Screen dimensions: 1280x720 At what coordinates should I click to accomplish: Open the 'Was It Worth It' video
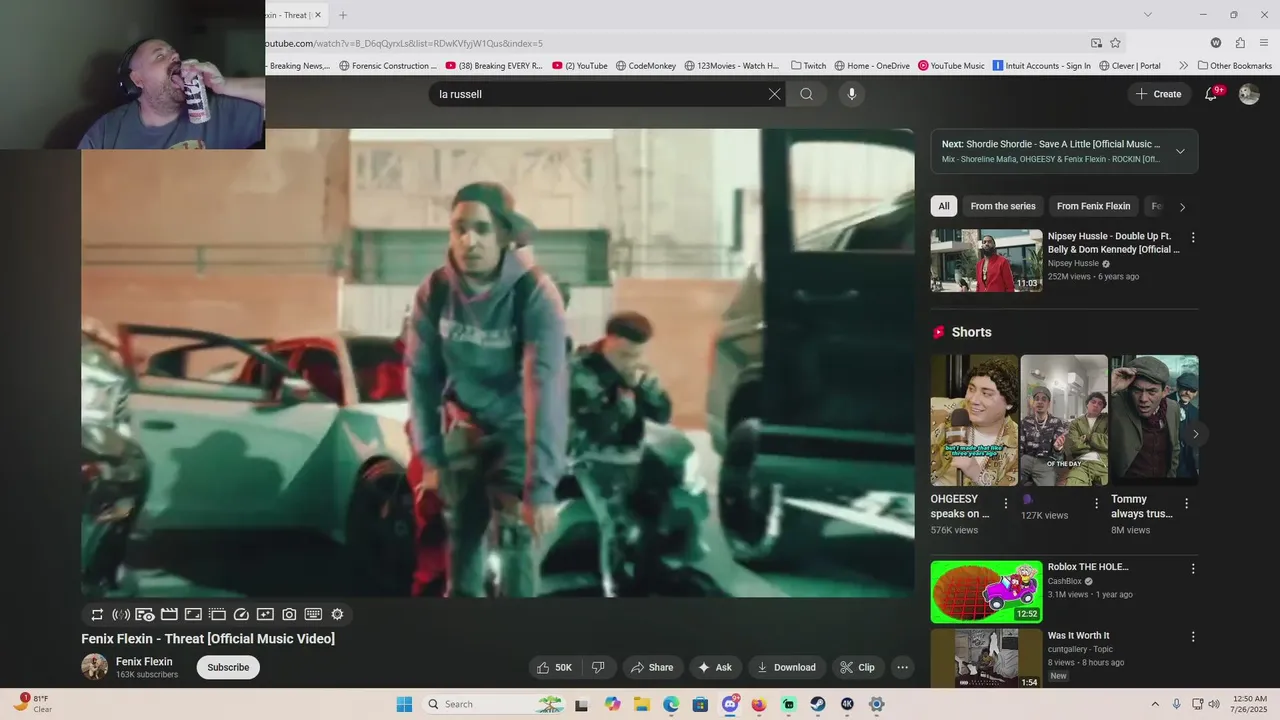[x=986, y=659]
